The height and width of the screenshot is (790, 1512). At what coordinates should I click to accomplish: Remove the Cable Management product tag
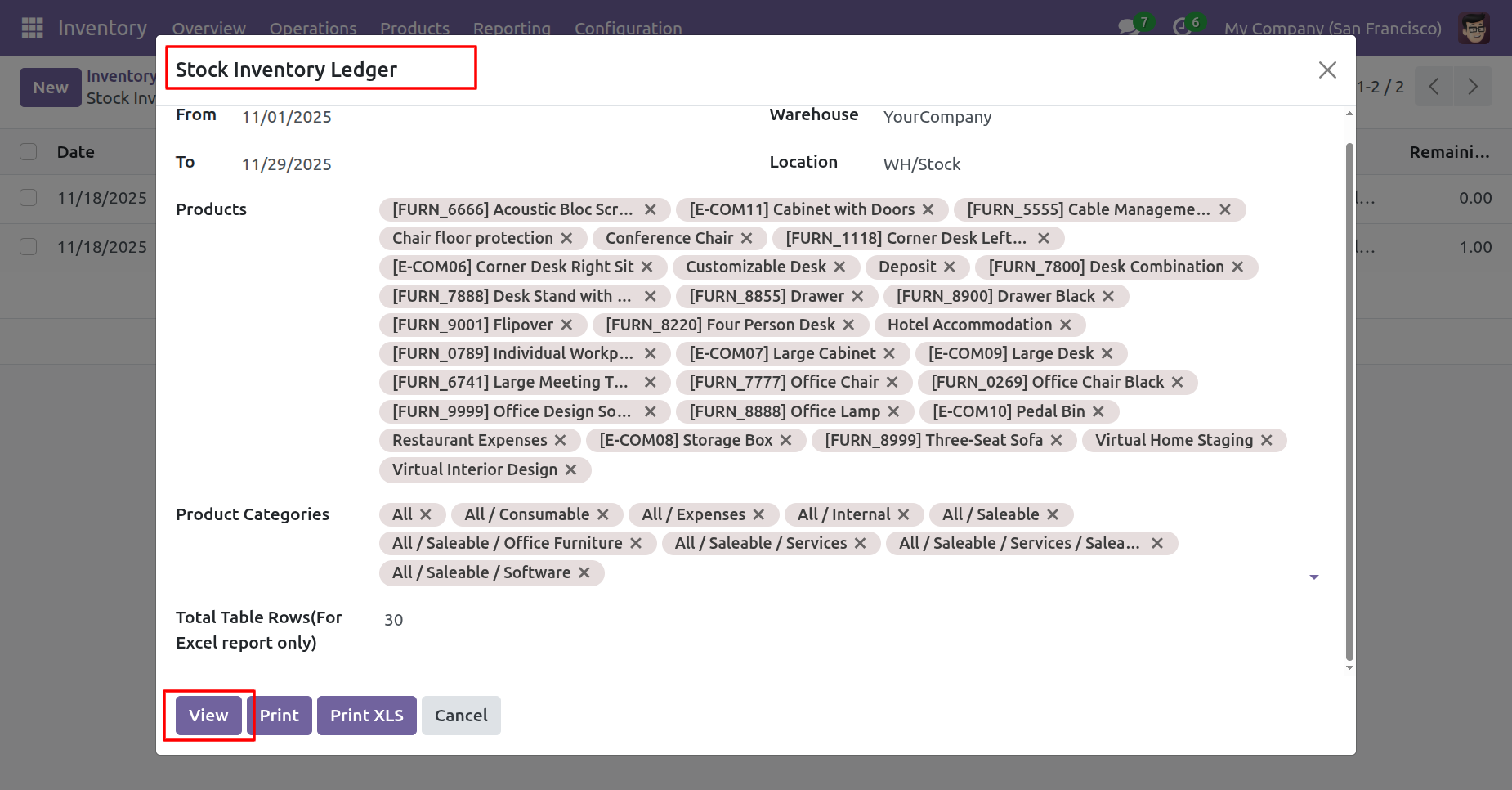[1225, 210]
